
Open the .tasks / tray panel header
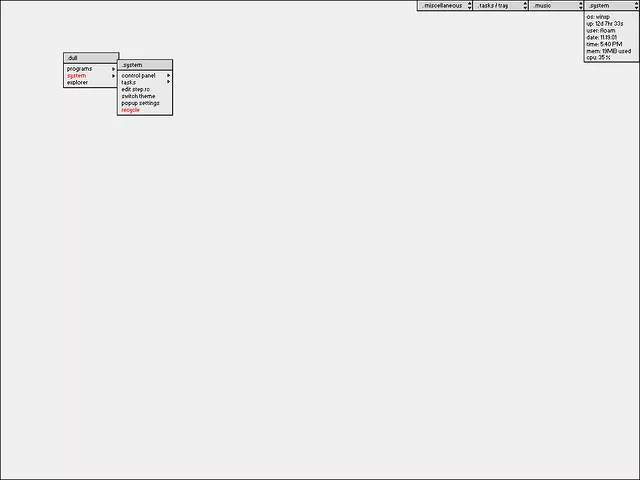tap(495, 6)
